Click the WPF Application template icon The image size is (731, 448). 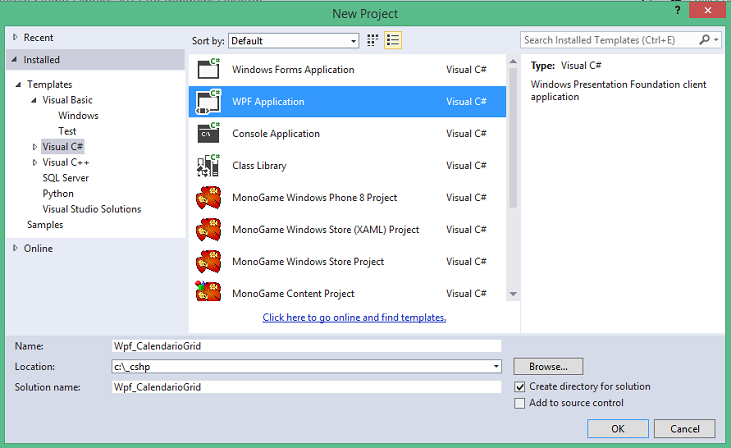(x=208, y=101)
